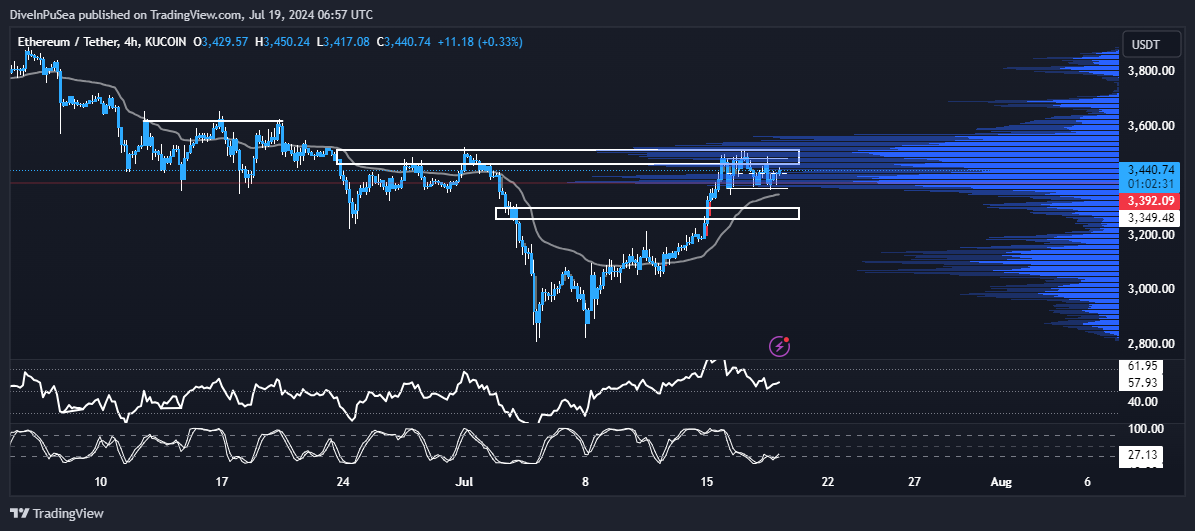
Task: Click the 01:02:31 bar countdown
Action: 1151,184
